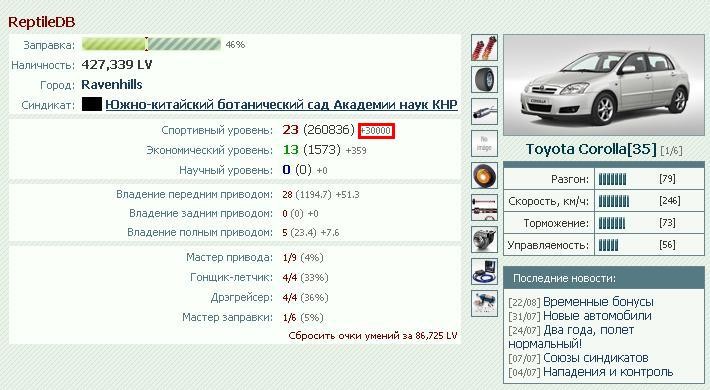Click the [56] handling value
This screenshot has width=710, height=390.
point(667,245)
